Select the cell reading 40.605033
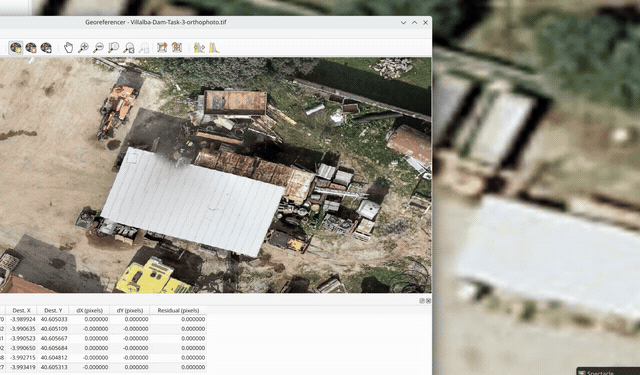The image size is (640, 375). pyautogui.click(x=53, y=319)
